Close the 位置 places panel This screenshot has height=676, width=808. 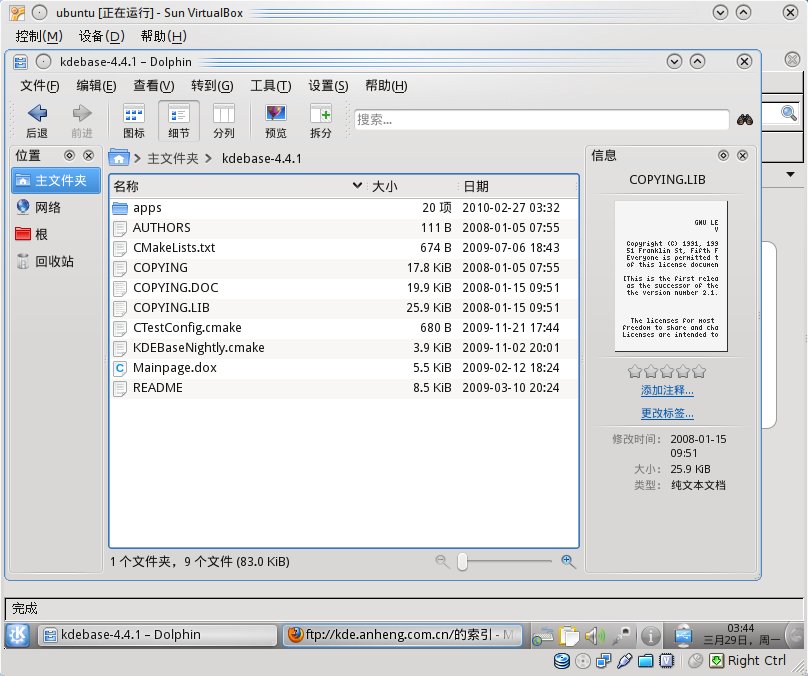tap(89, 155)
